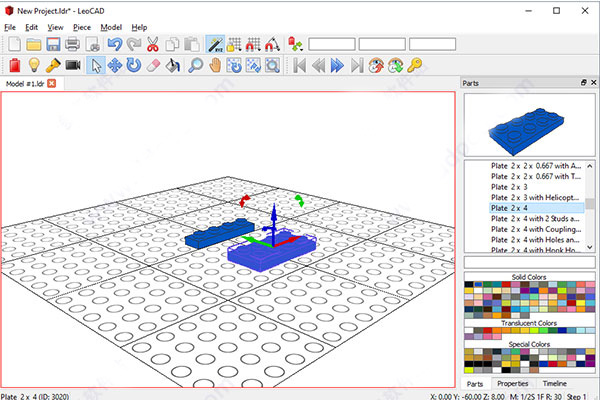Open the Piece menu

81,27
